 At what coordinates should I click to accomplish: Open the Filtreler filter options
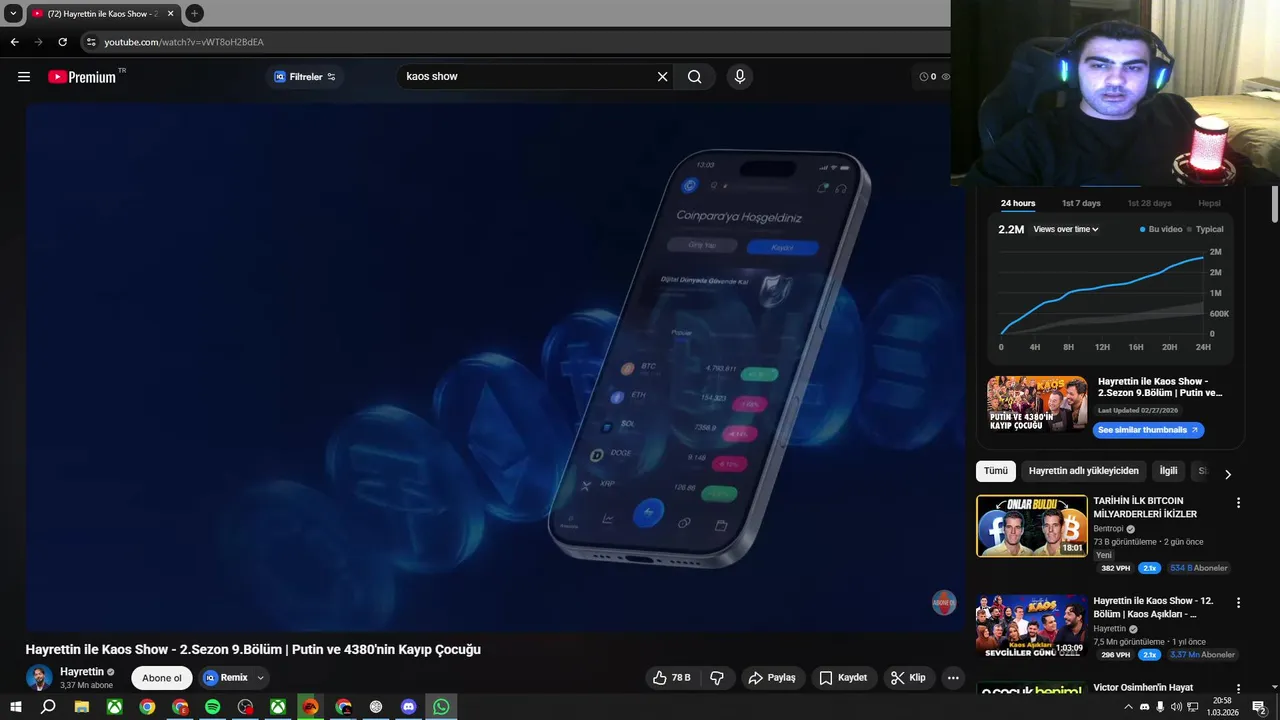pos(305,77)
